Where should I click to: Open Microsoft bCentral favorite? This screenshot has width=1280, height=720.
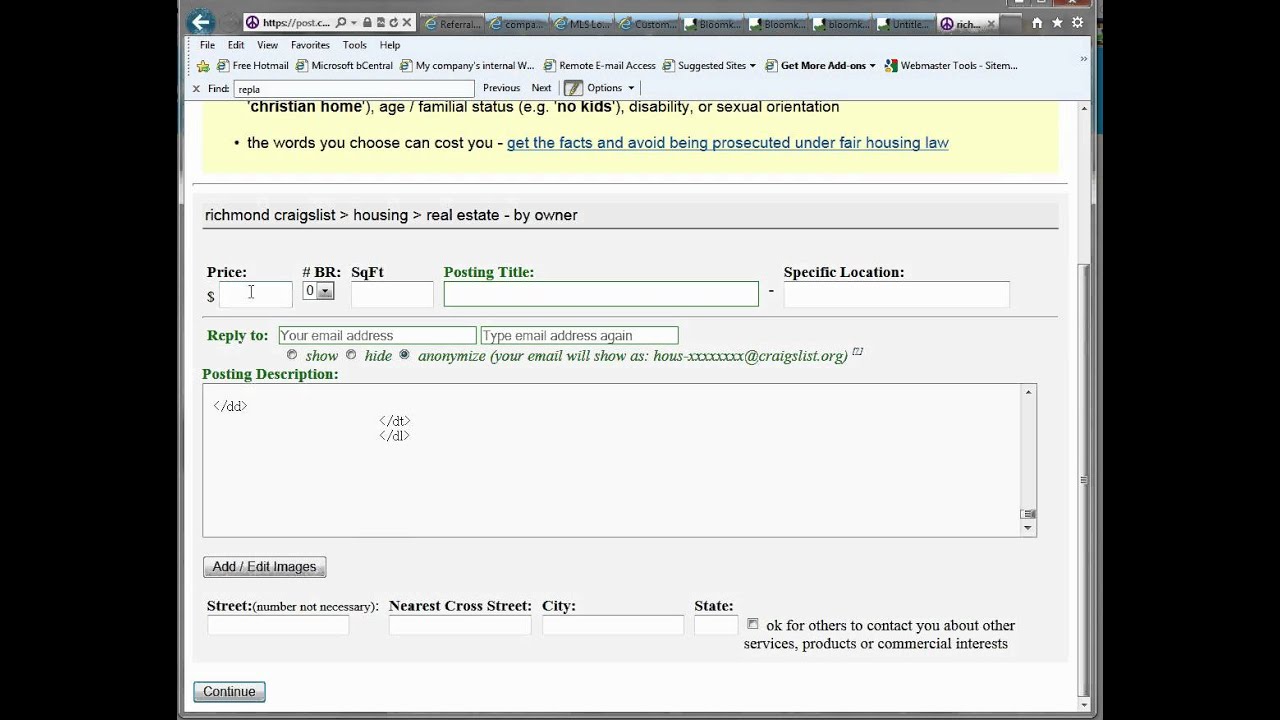coord(344,66)
